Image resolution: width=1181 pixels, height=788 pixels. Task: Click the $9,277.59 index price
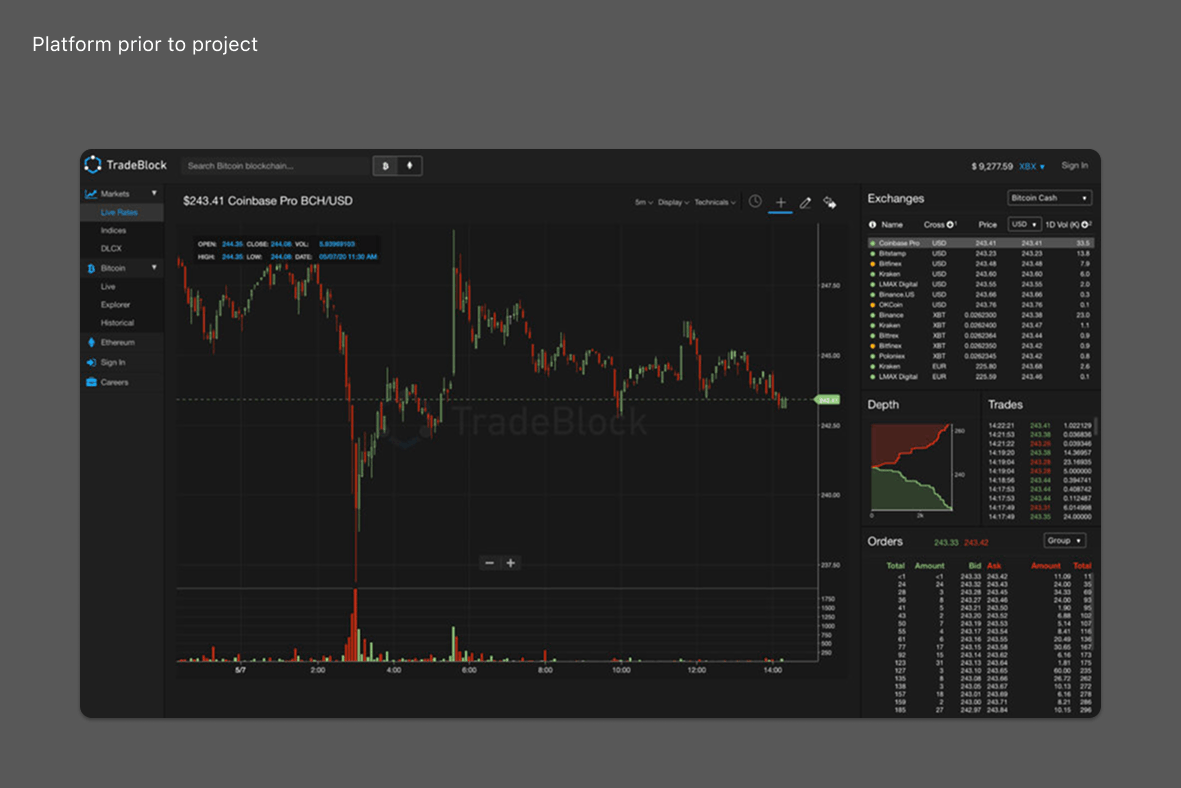(x=992, y=166)
